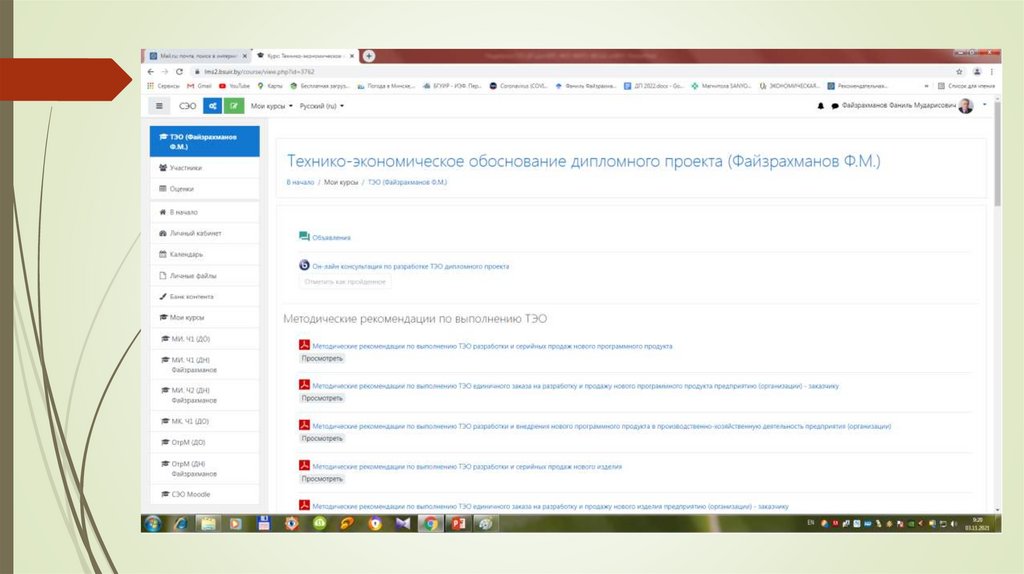This screenshot has height=574, width=1024.
Task: Click the browser forward arrow
Action: pyautogui.click(x=165, y=72)
